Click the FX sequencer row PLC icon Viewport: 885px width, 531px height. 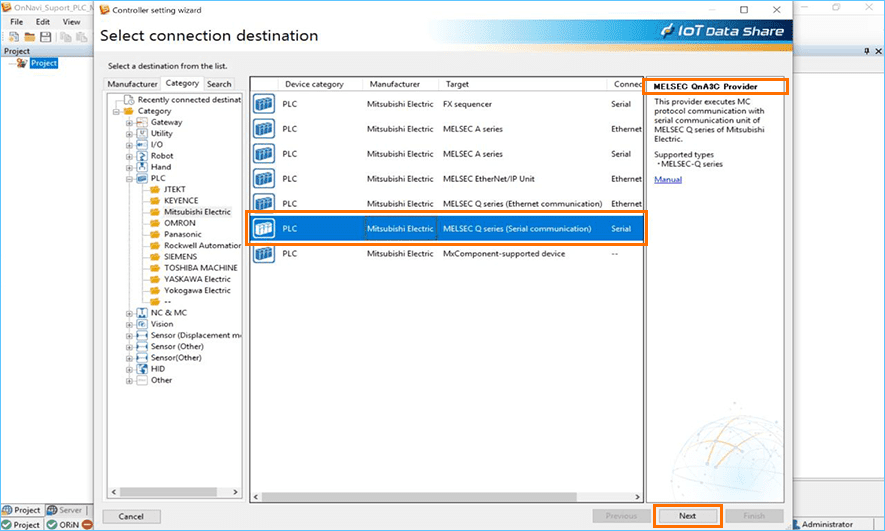point(264,104)
